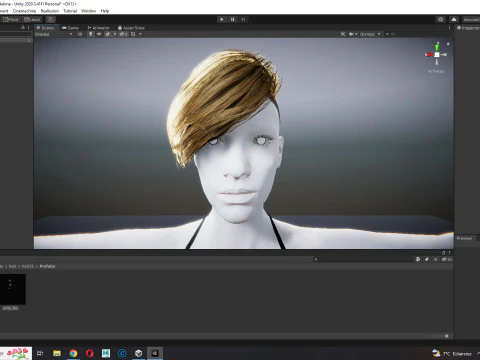Image resolution: width=480 pixels, height=360 pixels.
Task: Start Play mode in Unity
Action: coord(222,19)
